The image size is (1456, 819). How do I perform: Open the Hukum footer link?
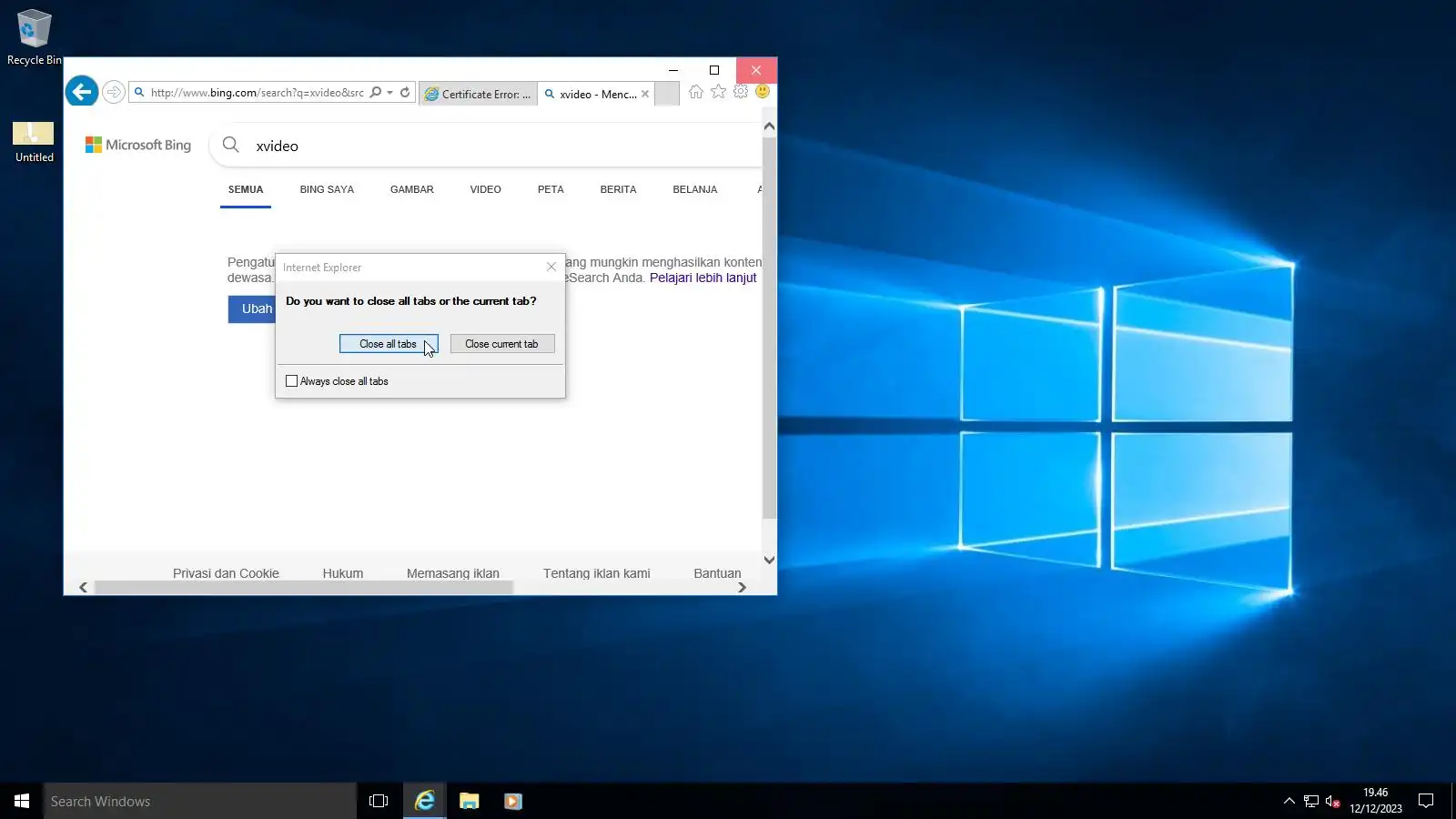pyautogui.click(x=343, y=573)
